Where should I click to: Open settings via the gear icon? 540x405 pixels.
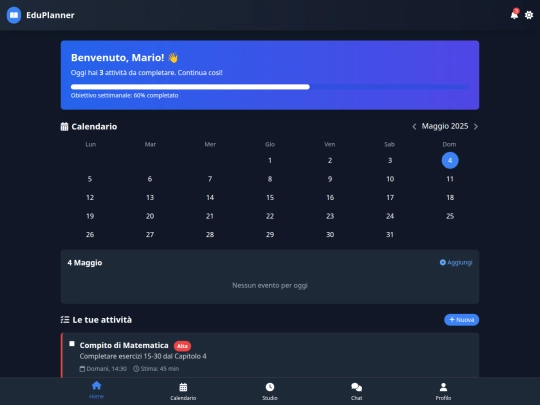tap(529, 15)
